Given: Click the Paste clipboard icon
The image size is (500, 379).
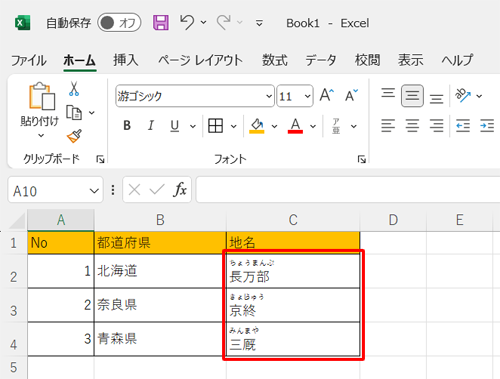Looking at the screenshot, I should (x=42, y=96).
